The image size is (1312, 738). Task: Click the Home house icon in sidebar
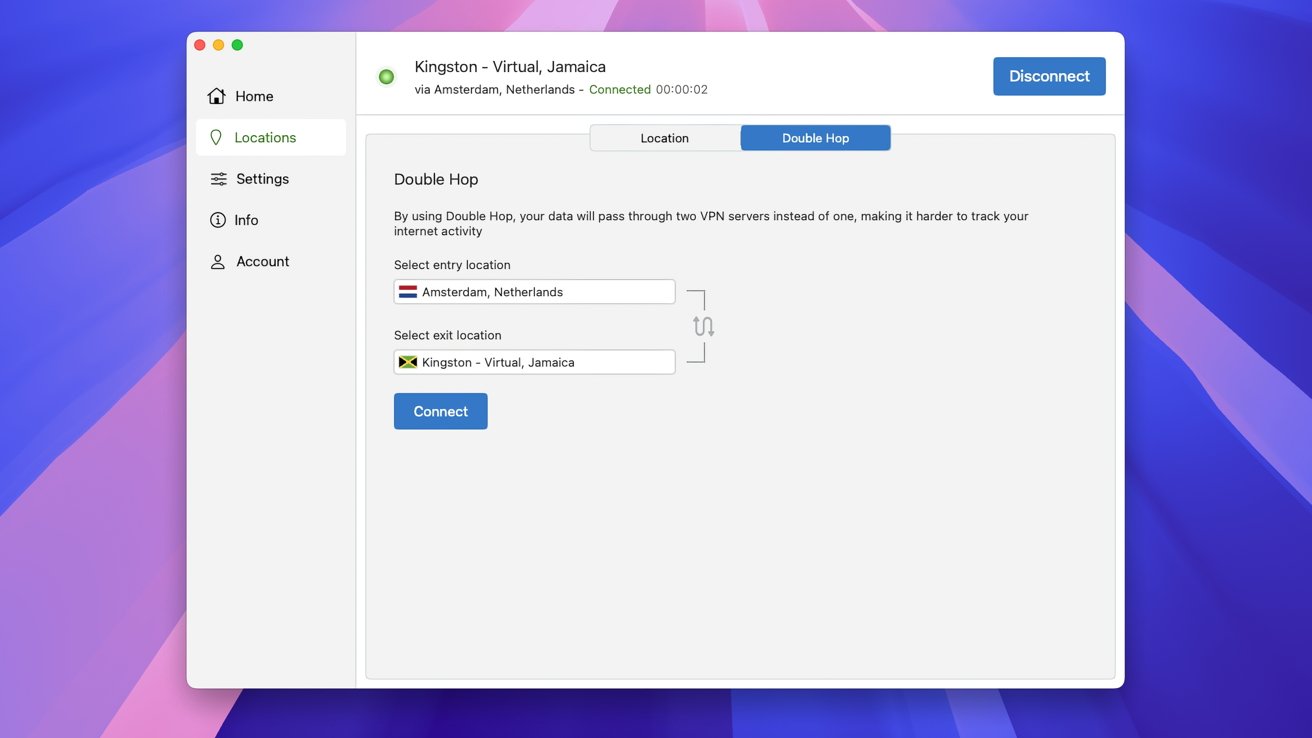click(x=216, y=96)
